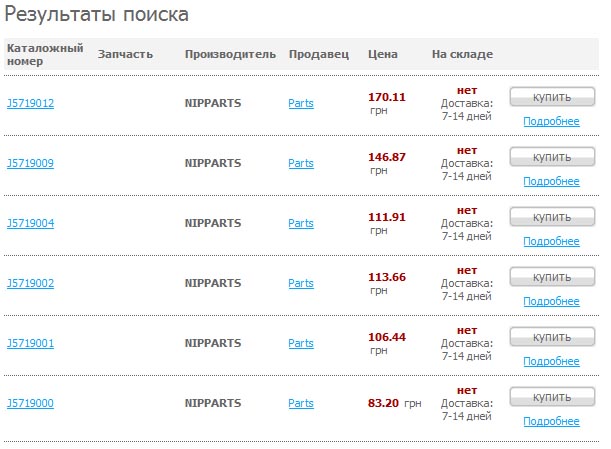Show Подробнее details for J5719002
The height and width of the screenshot is (449, 611).
click(x=551, y=302)
